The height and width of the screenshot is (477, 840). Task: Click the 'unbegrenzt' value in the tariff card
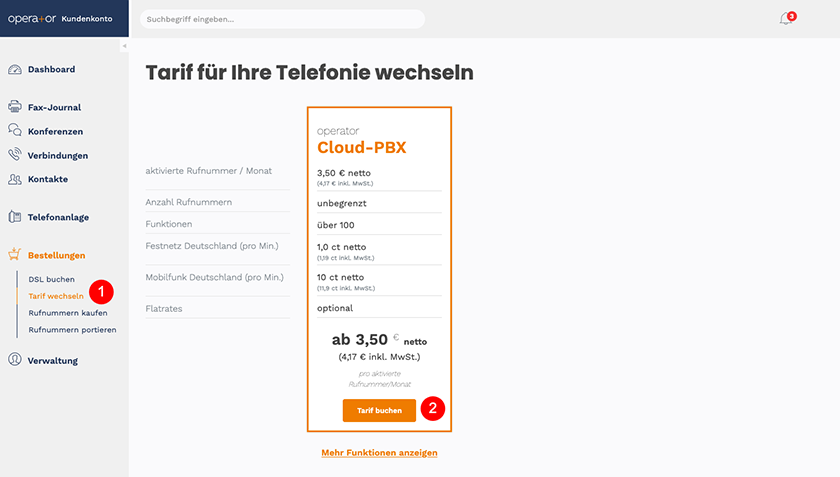[341, 203]
